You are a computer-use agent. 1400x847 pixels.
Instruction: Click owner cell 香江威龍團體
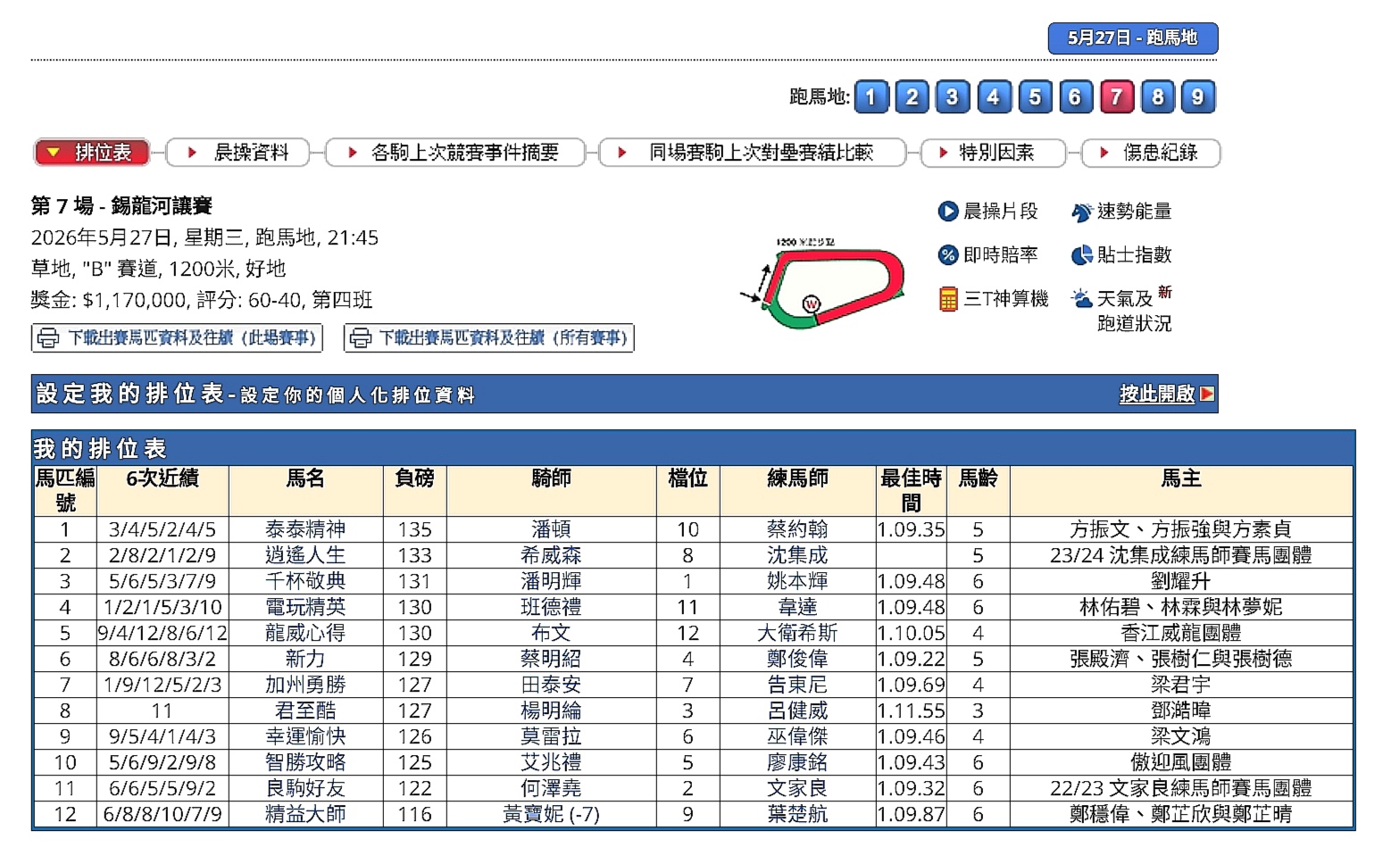click(x=1180, y=633)
